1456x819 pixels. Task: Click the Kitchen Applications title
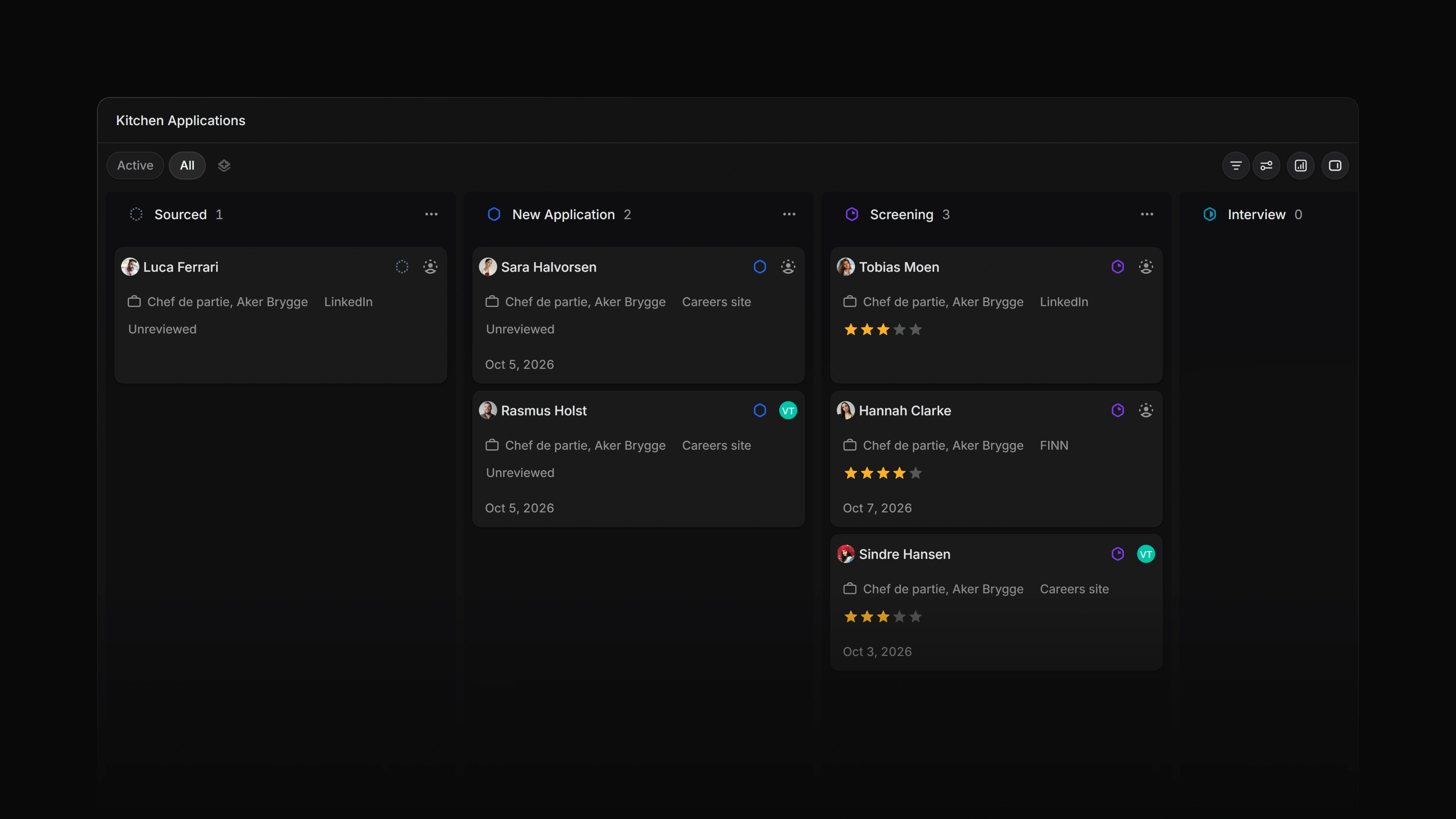point(180,121)
